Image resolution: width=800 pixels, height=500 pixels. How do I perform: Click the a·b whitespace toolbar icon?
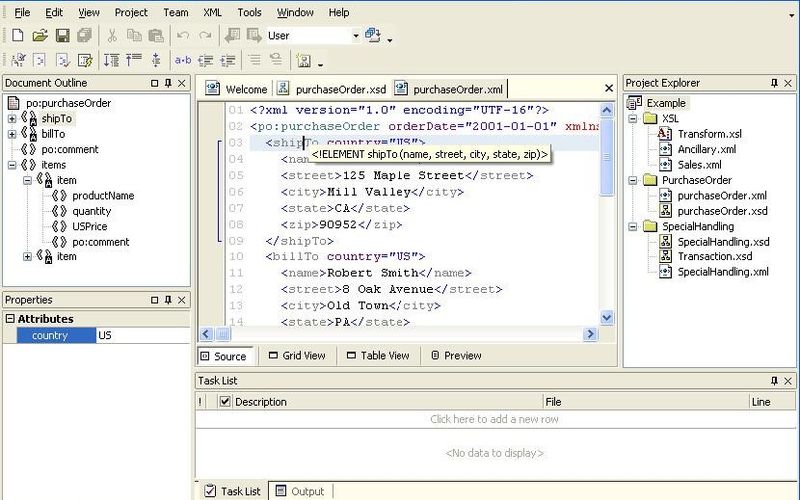[x=183, y=61]
